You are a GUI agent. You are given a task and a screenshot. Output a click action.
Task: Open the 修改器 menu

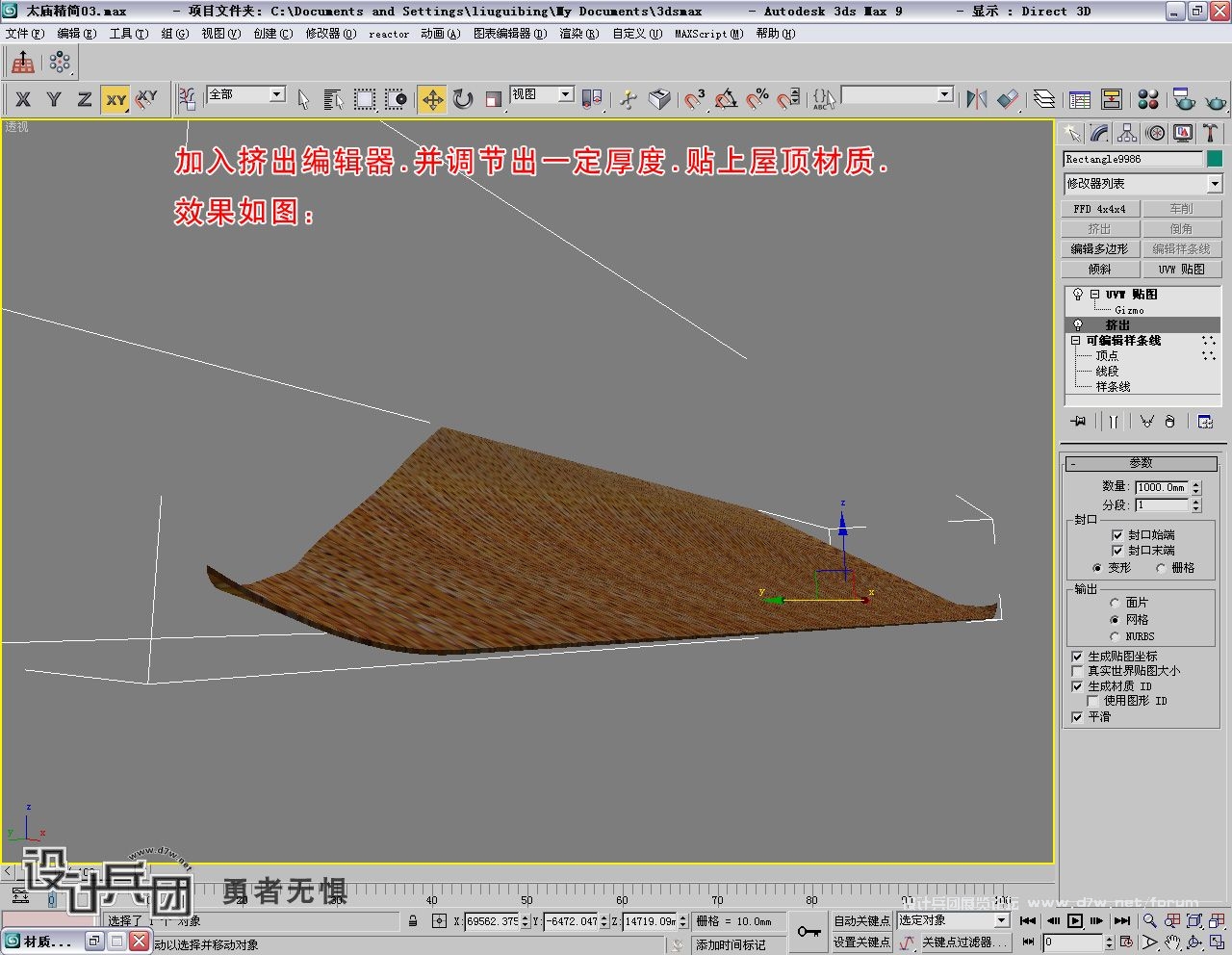click(x=330, y=33)
